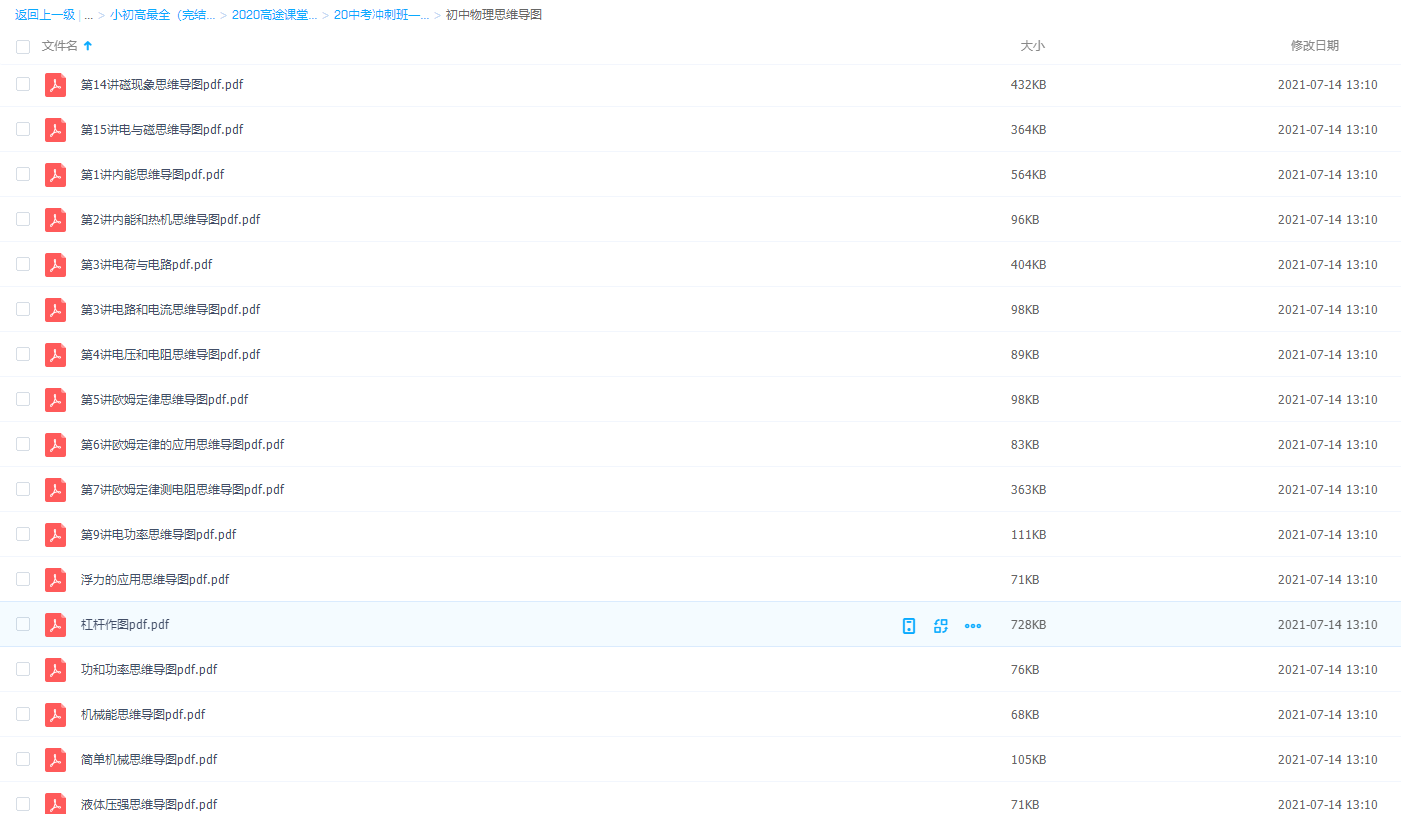Check the box for 第15讲电与磁思维导图
The height and width of the screenshot is (814, 1401).
point(23,130)
